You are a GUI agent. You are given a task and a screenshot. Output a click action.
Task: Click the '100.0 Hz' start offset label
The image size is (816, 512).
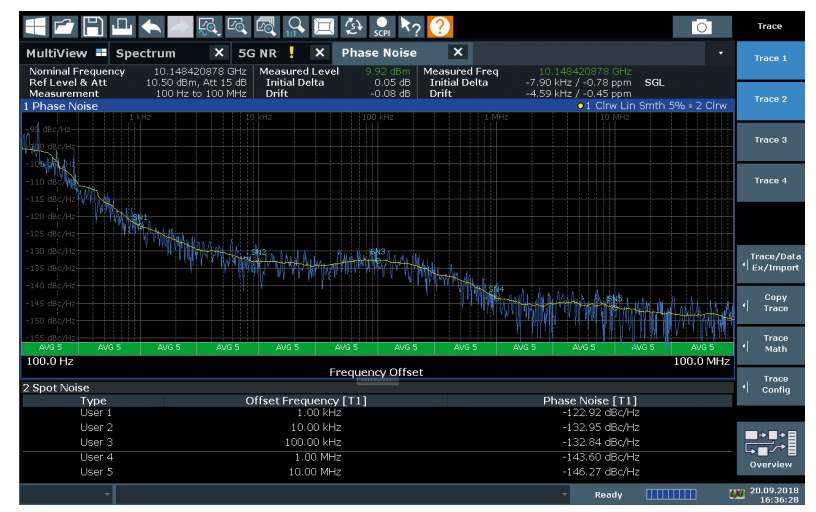50,361
